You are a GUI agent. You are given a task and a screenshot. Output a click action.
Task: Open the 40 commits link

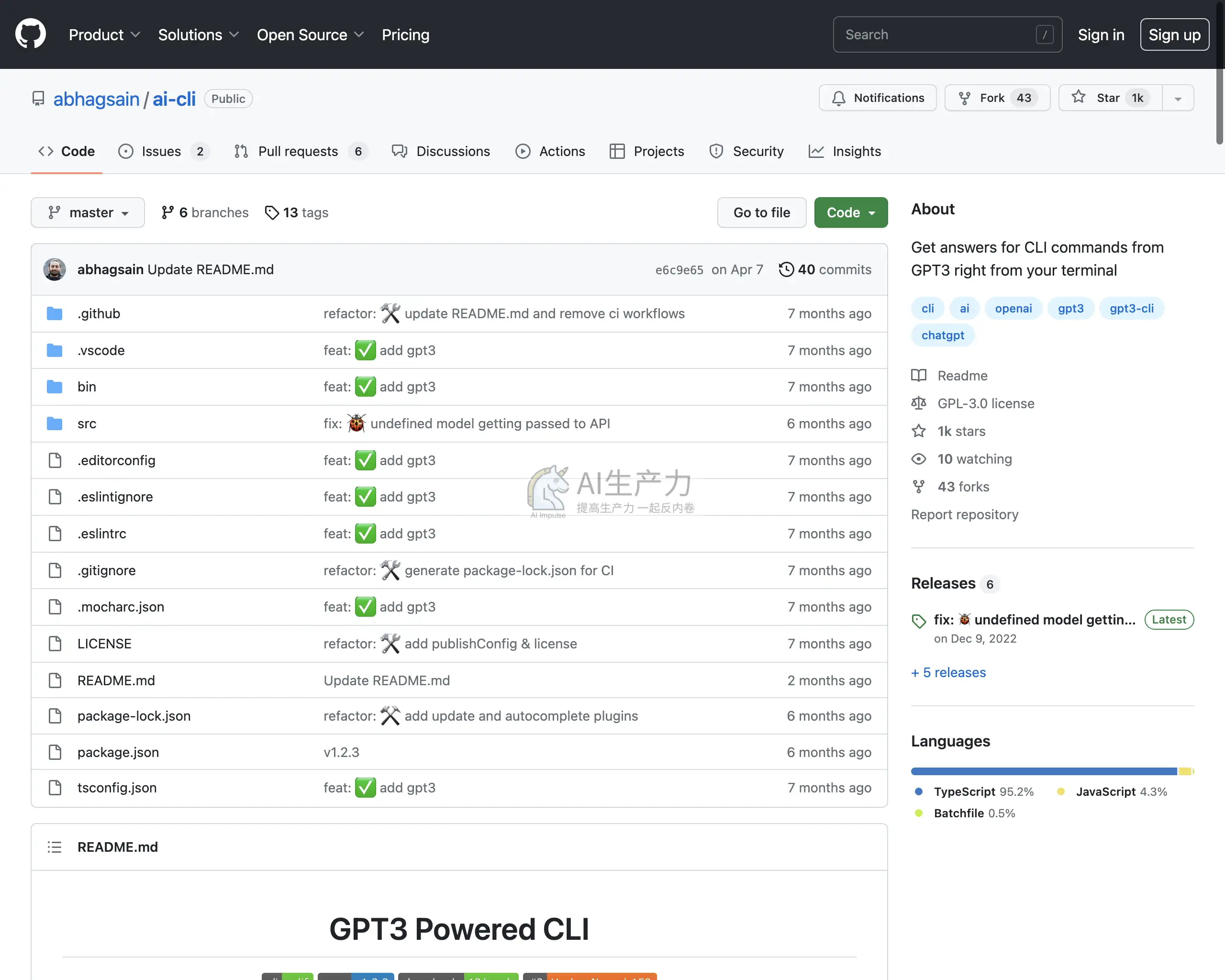(x=825, y=269)
